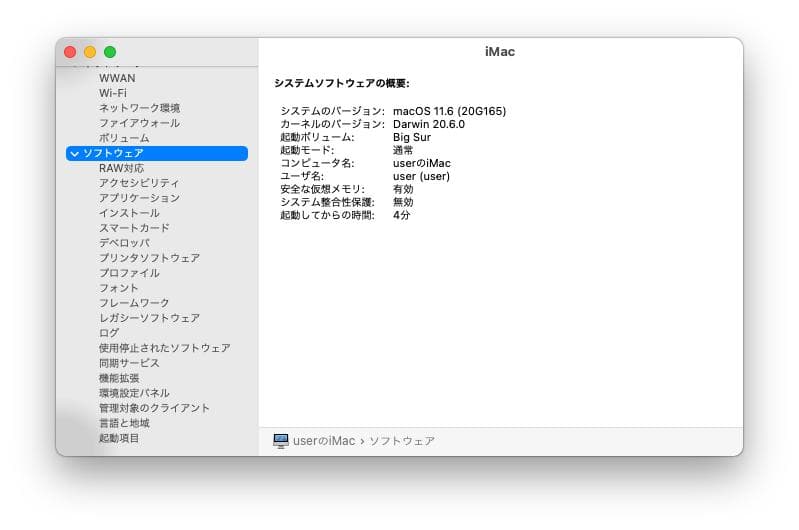Viewport: 799px width, 530px height.
Task: Click the Big Sur boot volume value
Action: [x=412, y=137]
